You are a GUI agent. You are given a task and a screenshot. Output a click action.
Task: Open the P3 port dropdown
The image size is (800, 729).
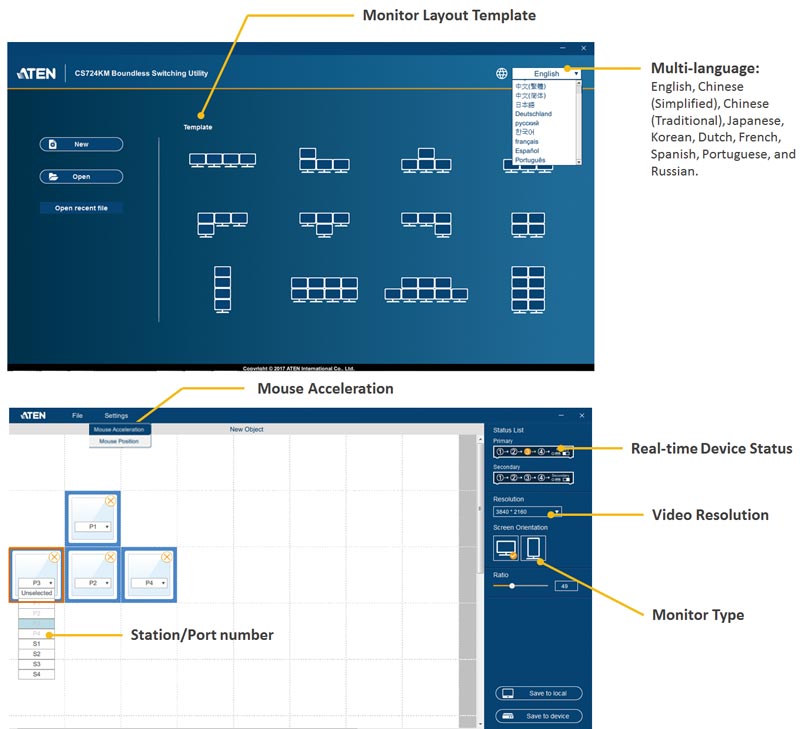[x=37, y=583]
